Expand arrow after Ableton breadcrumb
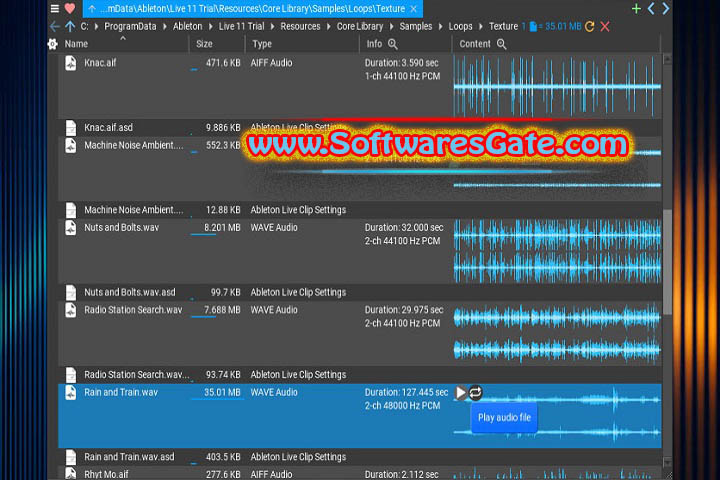 point(210,27)
